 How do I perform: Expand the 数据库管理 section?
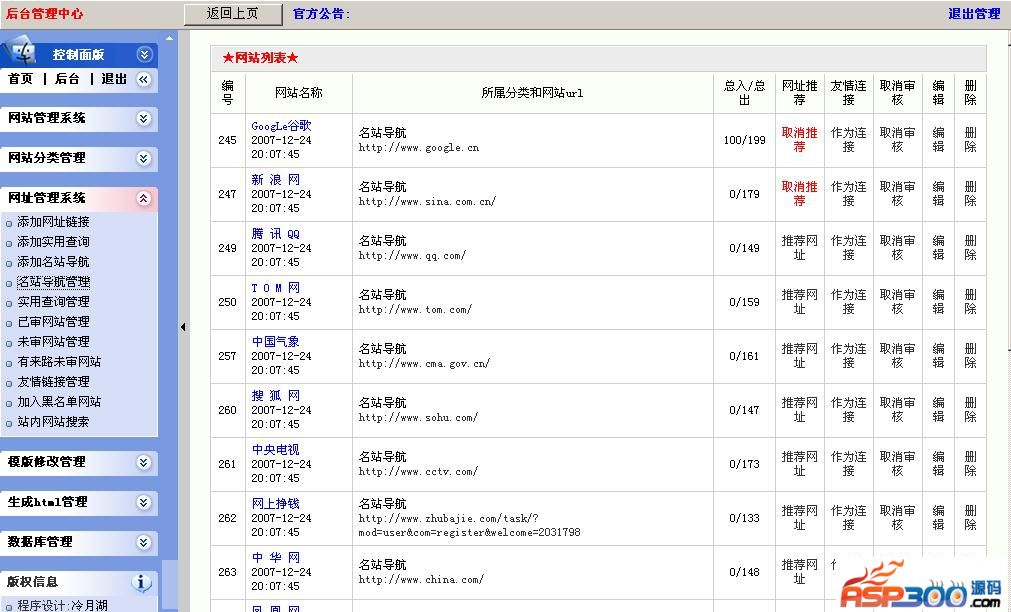point(144,542)
